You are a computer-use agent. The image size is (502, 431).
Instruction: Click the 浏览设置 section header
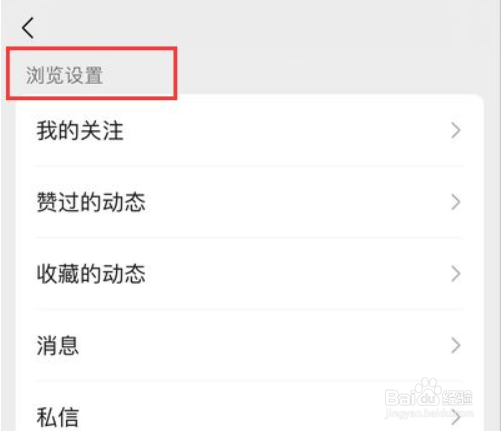64,75
